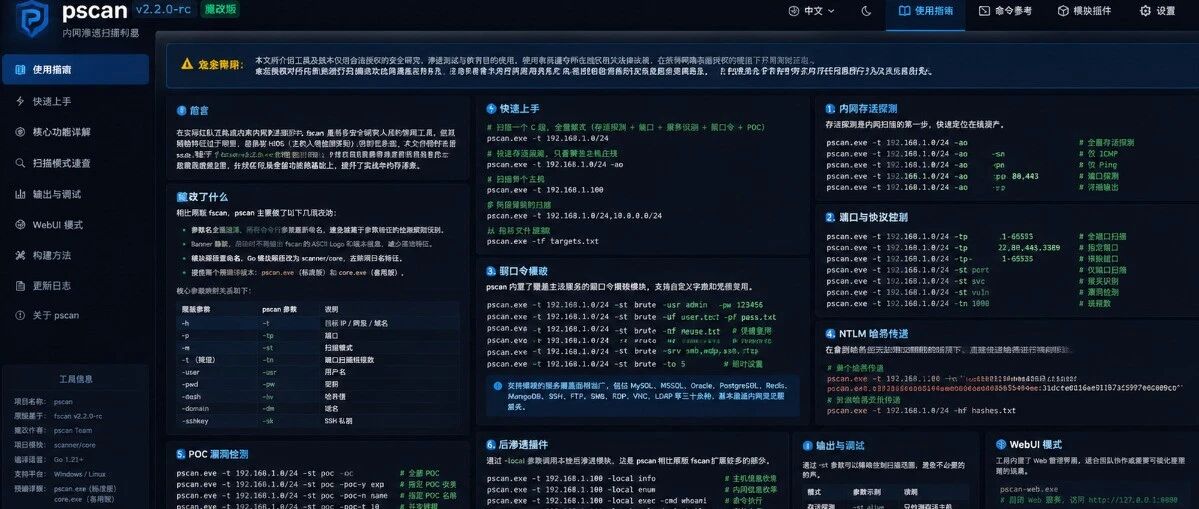Viewport: 1199px width, 509px height.
Task: Click the -domain row in the parameter table
Action: [318, 408]
